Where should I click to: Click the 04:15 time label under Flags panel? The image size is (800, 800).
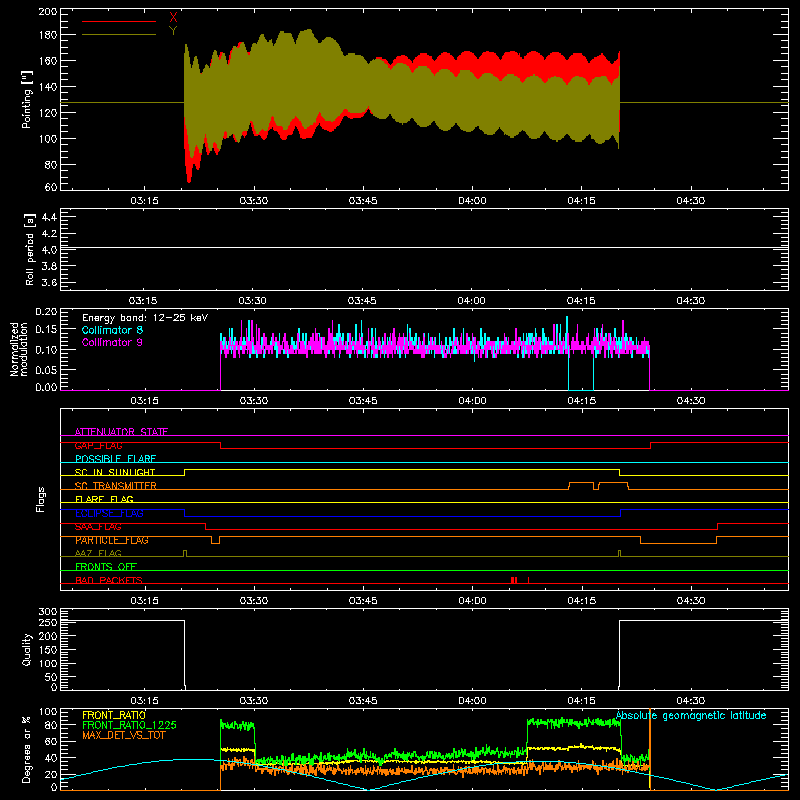click(x=582, y=601)
